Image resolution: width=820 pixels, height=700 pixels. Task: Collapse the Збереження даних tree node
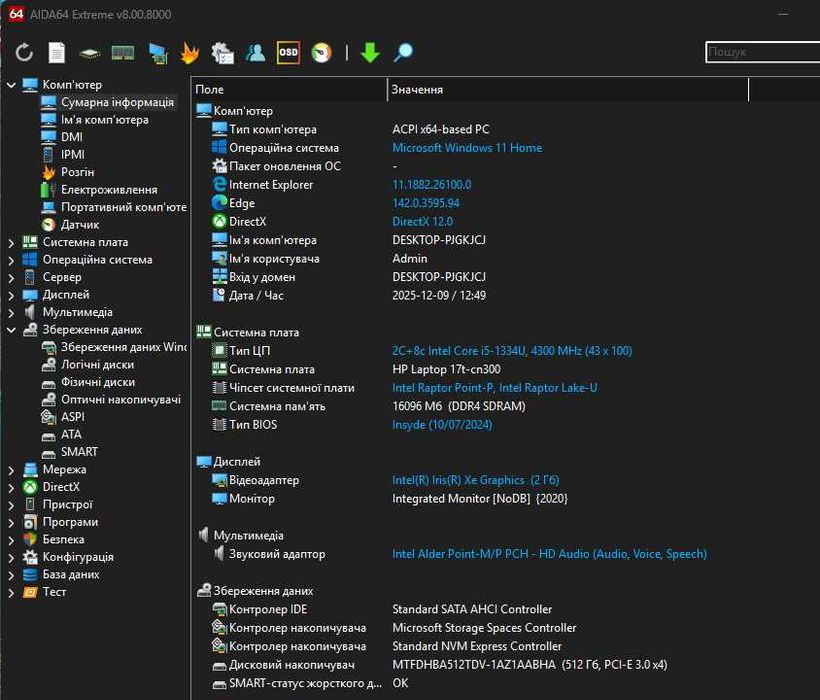(11, 330)
